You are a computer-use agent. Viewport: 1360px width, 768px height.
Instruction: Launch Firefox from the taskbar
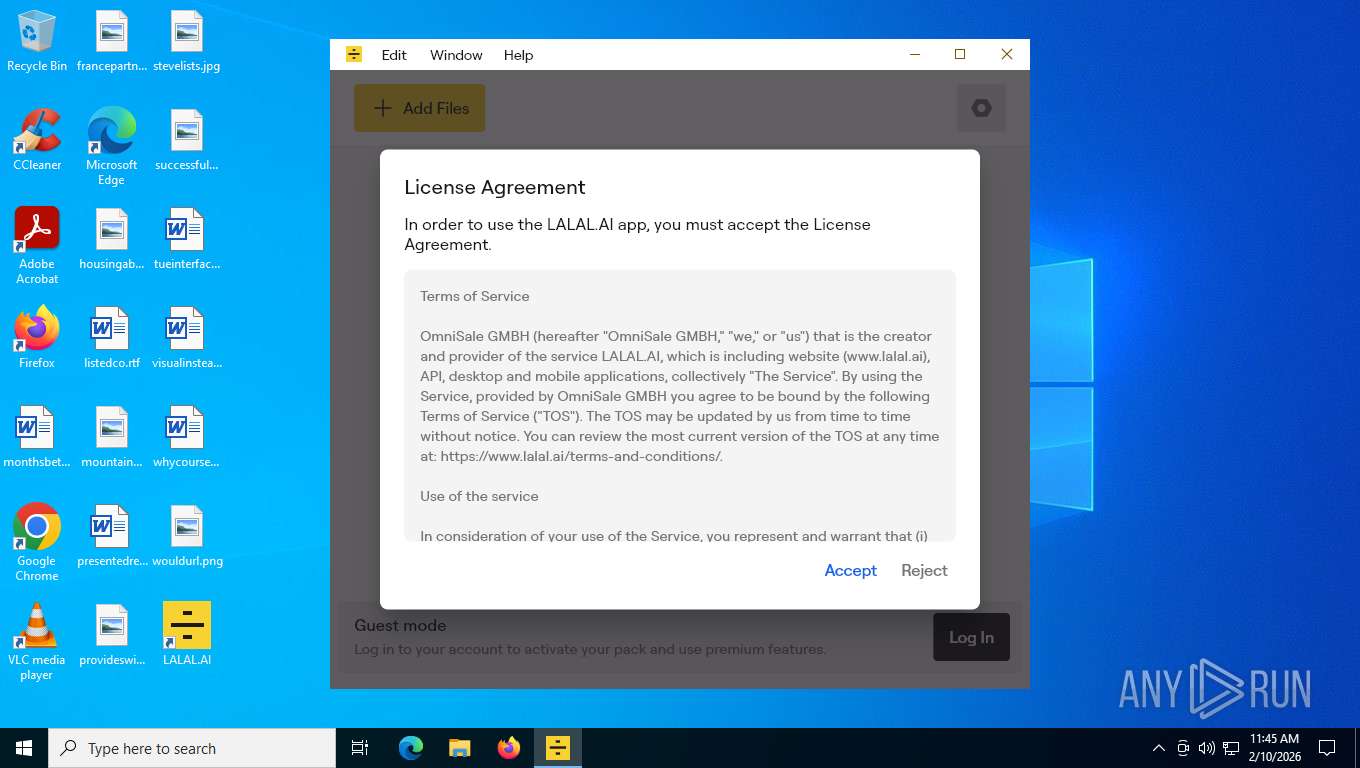pyautogui.click(x=509, y=748)
